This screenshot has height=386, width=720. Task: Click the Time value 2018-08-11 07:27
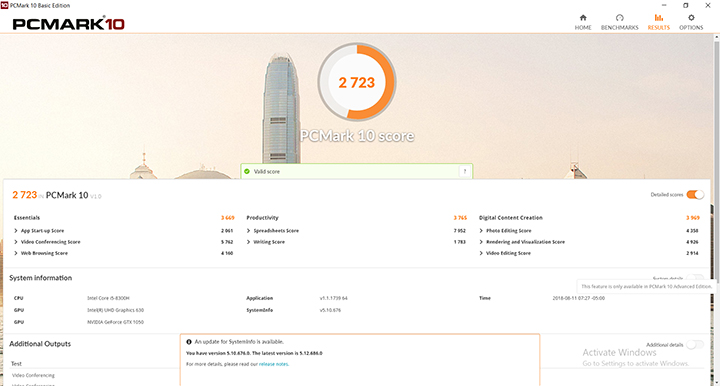point(579,298)
